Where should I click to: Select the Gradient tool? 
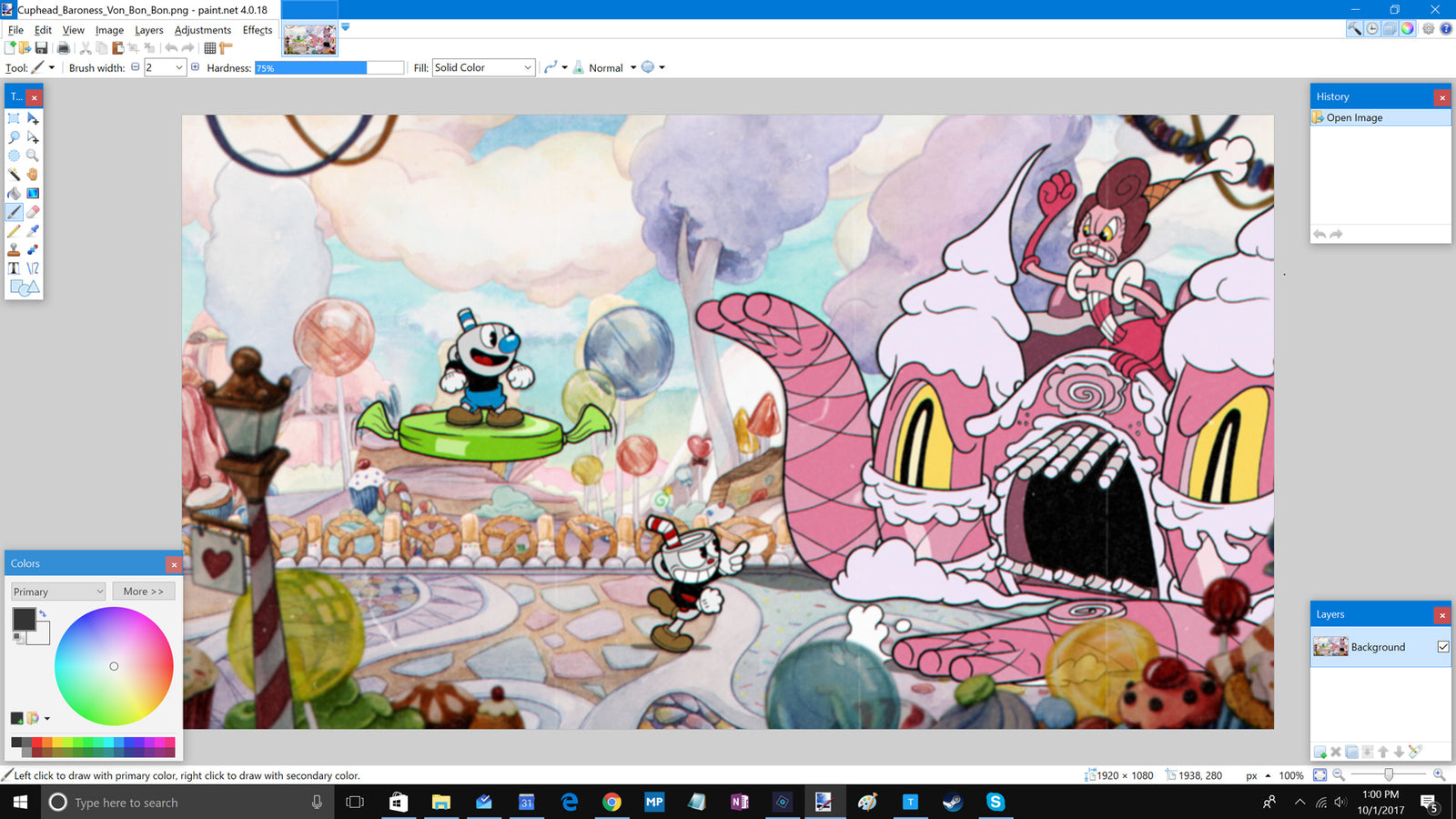[33, 193]
